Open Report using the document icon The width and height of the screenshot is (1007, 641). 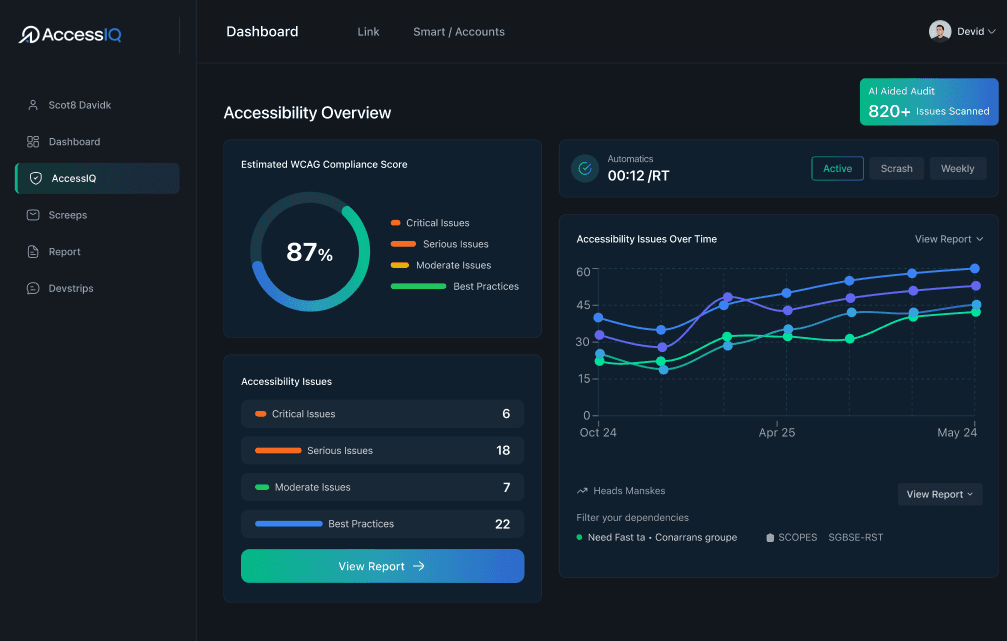click(33, 251)
